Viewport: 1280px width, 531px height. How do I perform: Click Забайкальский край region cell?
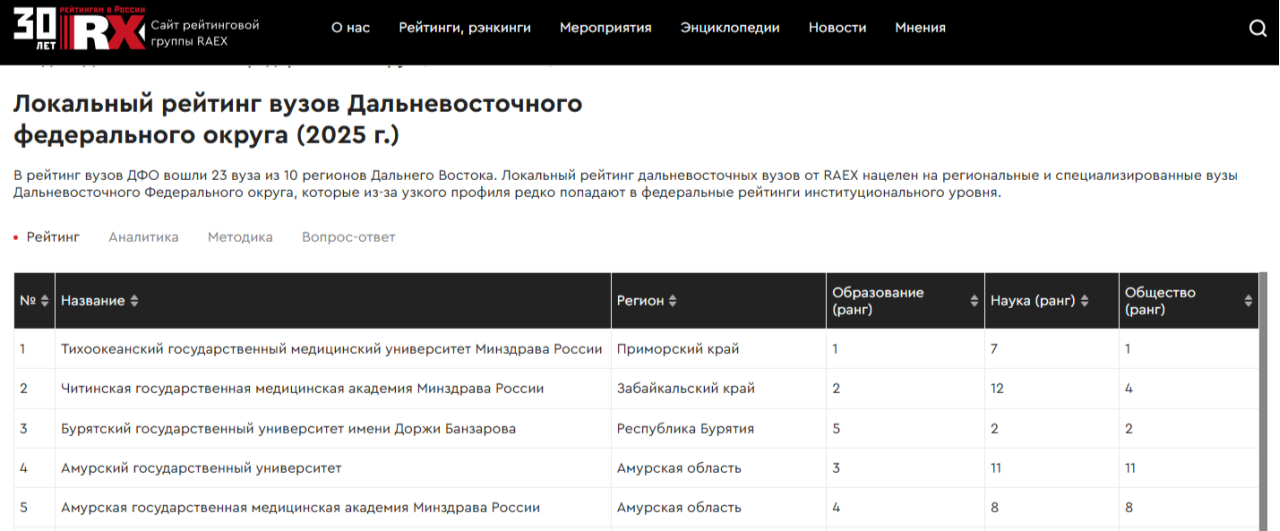pyautogui.click(x=718, y=389)
